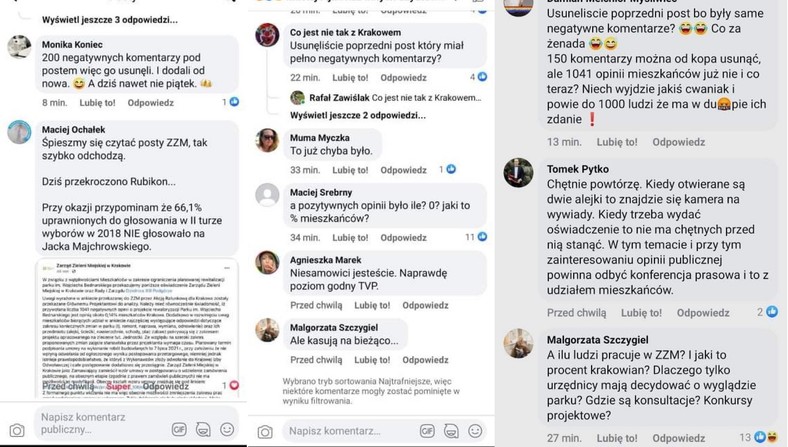
Task: Like Tomek Pytko's comment with 'Lubię to!'
Action: (x=641, y=313)
